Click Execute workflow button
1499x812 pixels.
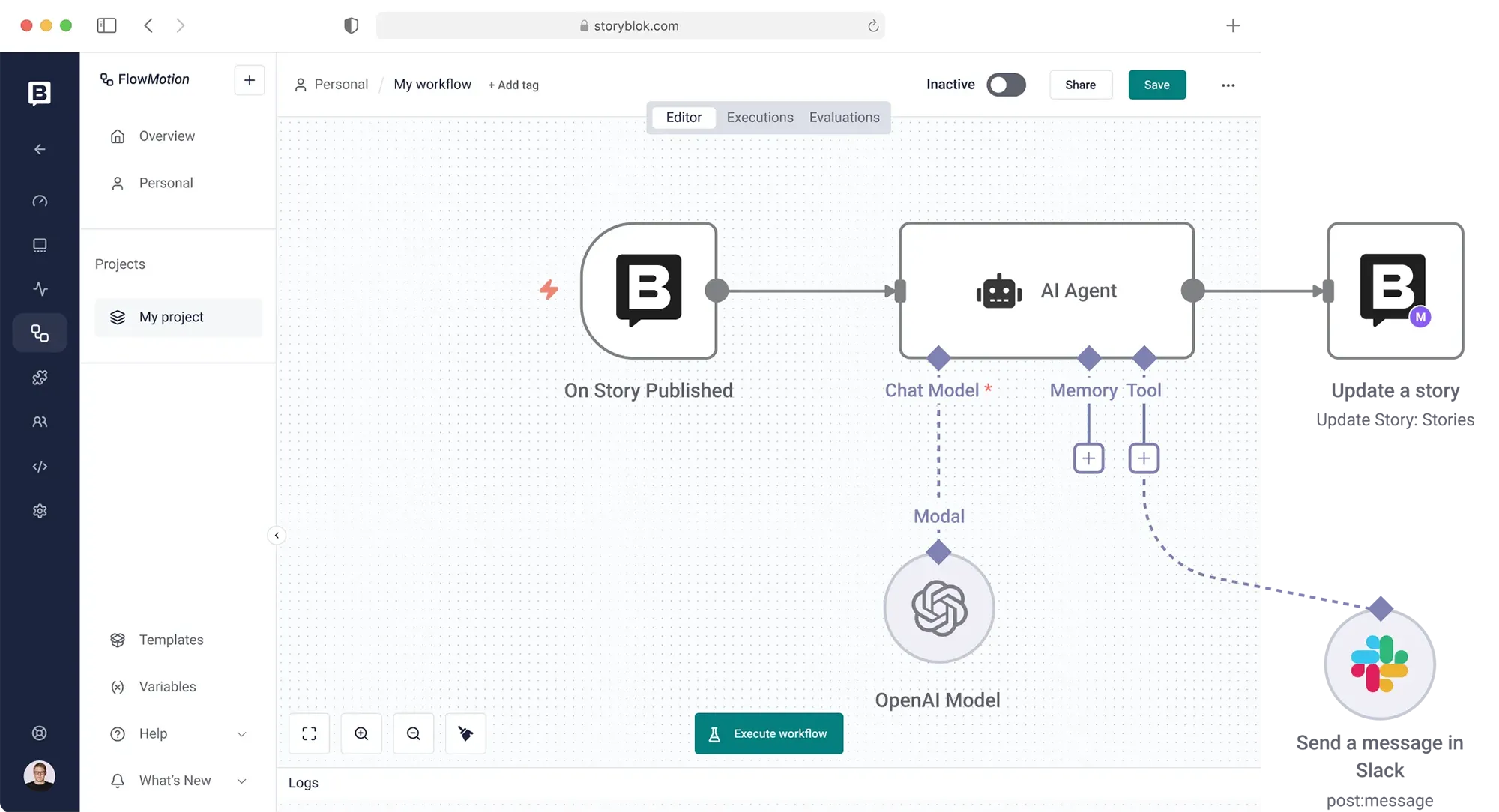point(769,733)
